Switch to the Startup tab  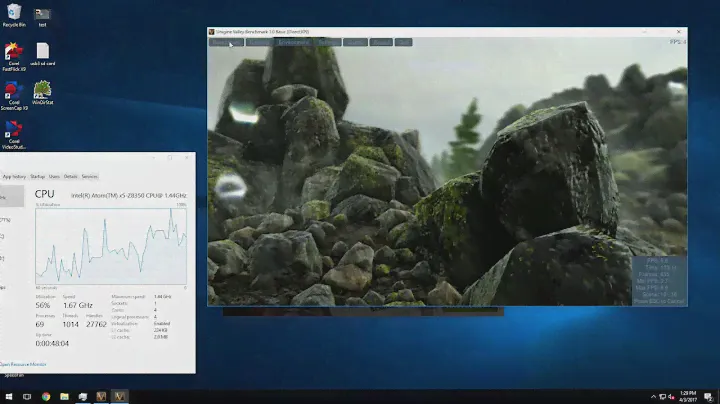(x=37, y=176)
